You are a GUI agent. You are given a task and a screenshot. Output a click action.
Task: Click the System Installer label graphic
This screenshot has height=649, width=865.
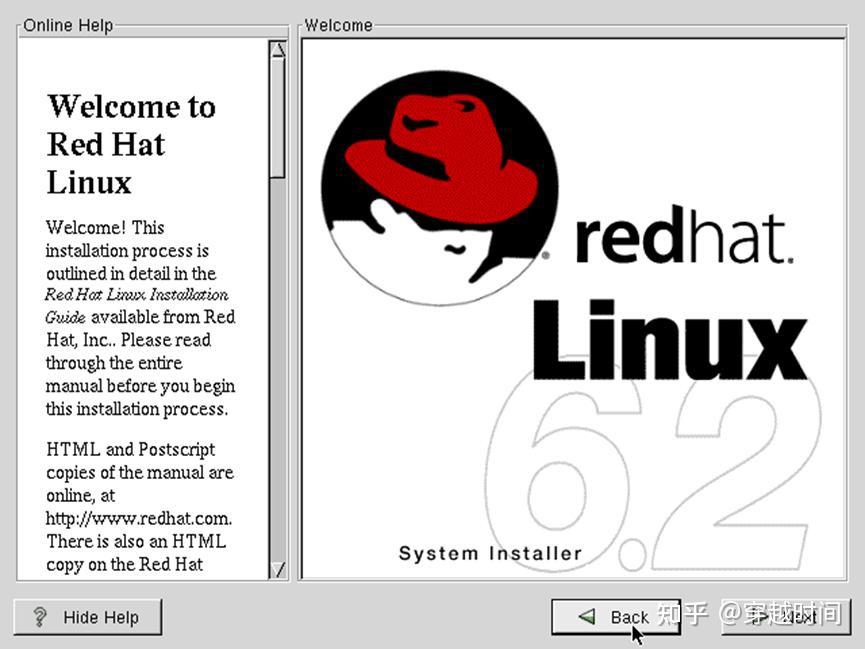[489, 552]
